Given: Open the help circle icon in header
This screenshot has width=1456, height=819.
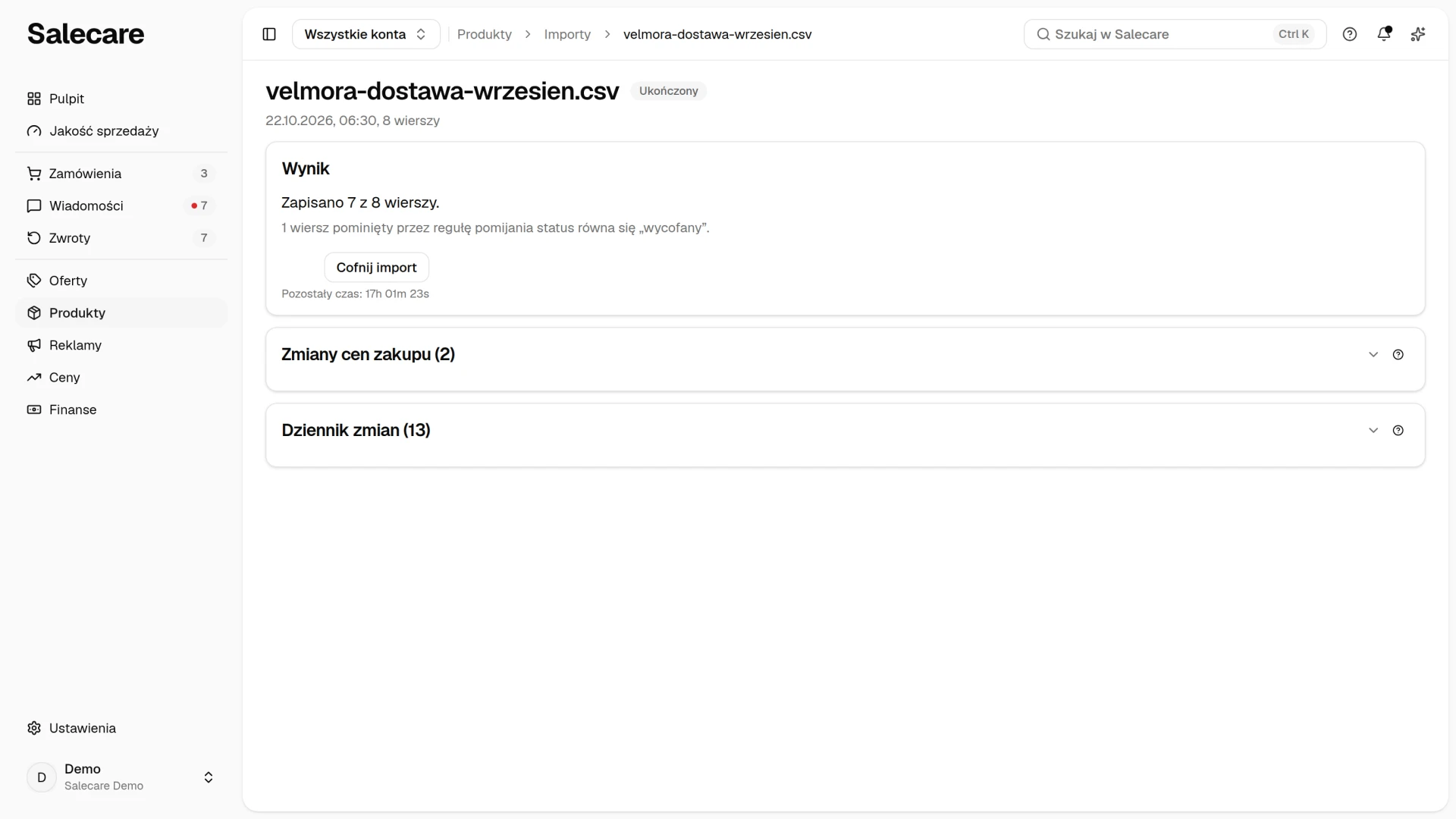Looking at the screenshot, I should 1350,34.
